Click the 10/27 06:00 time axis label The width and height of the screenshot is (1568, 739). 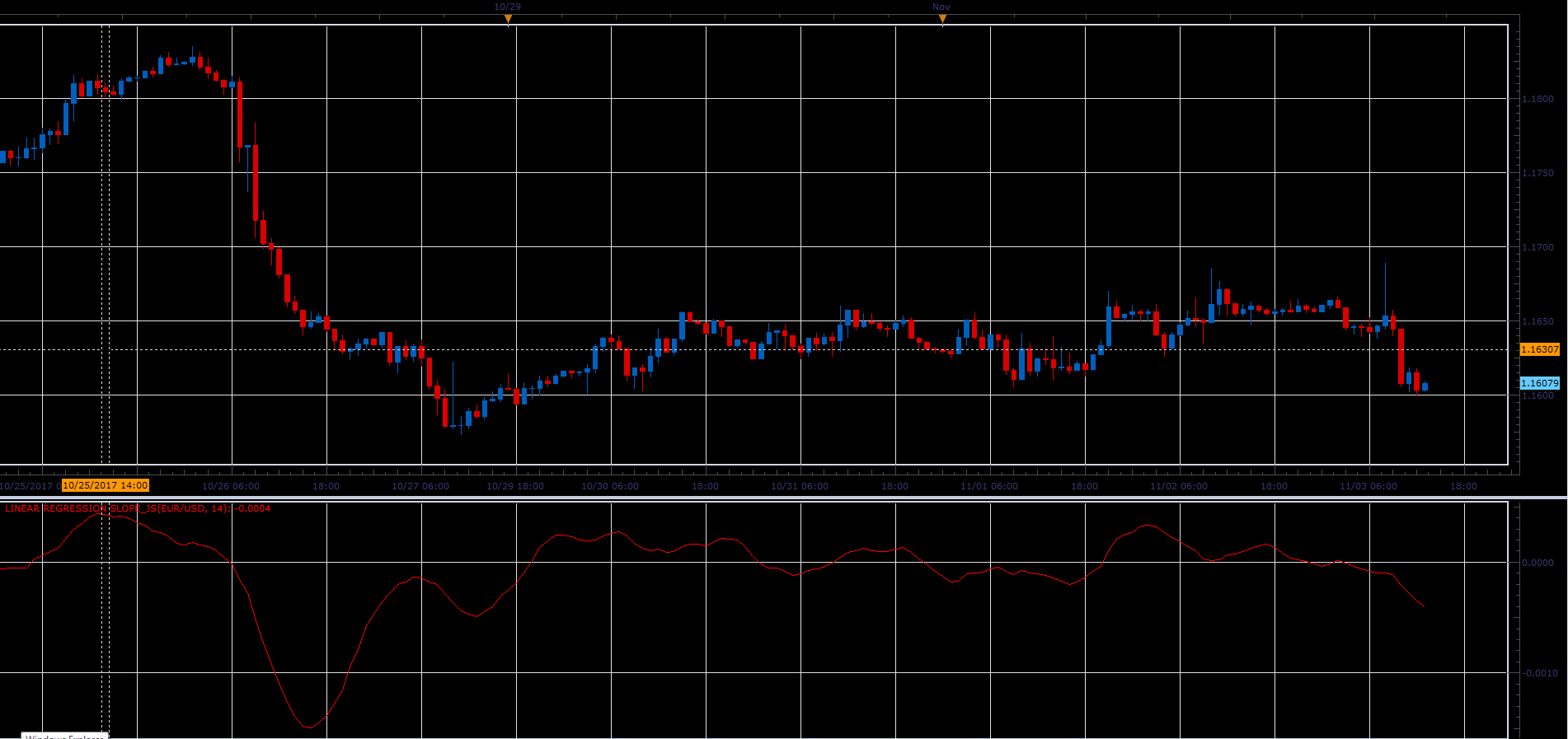(x=420, y=486)
